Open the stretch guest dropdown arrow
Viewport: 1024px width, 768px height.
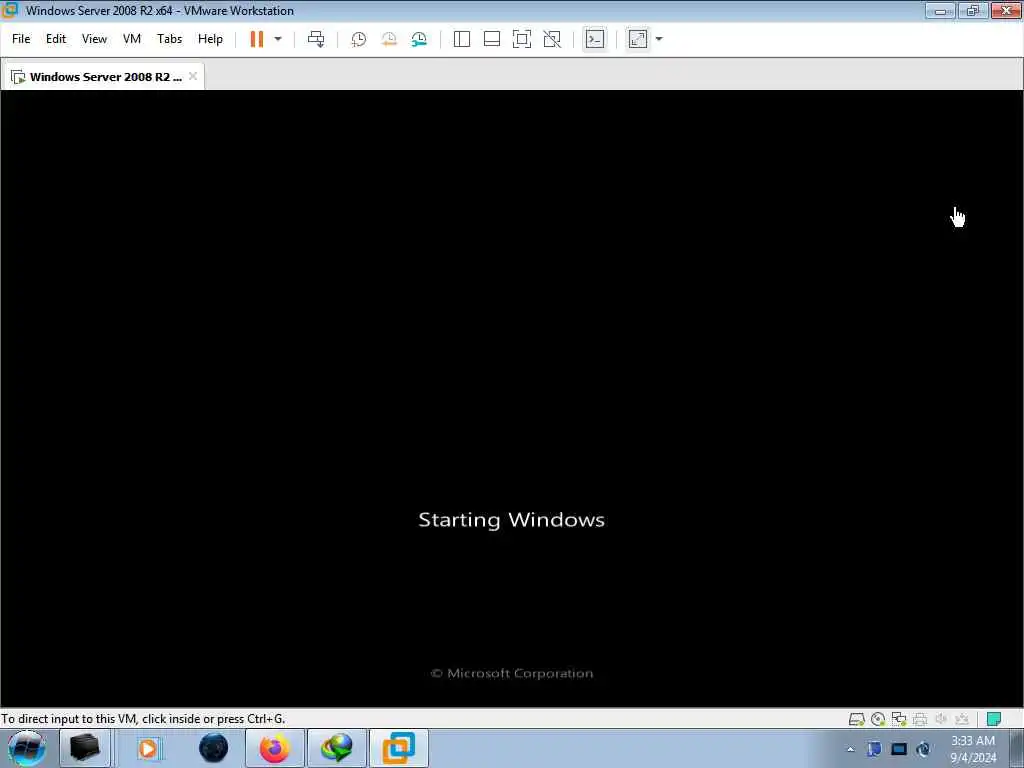[x=659, y=39]
